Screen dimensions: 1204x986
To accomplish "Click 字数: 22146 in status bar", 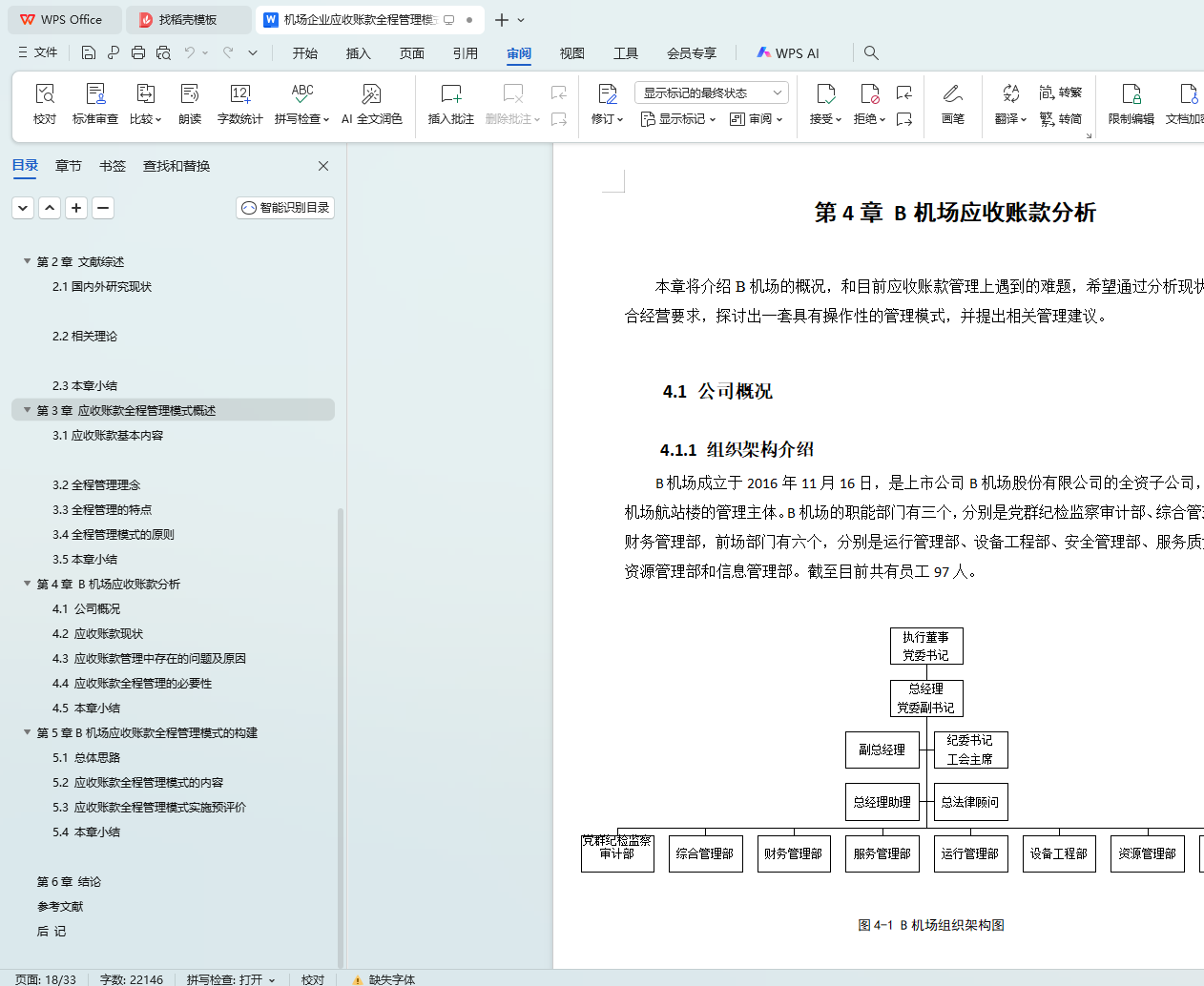I will click(x=132, y=979).
